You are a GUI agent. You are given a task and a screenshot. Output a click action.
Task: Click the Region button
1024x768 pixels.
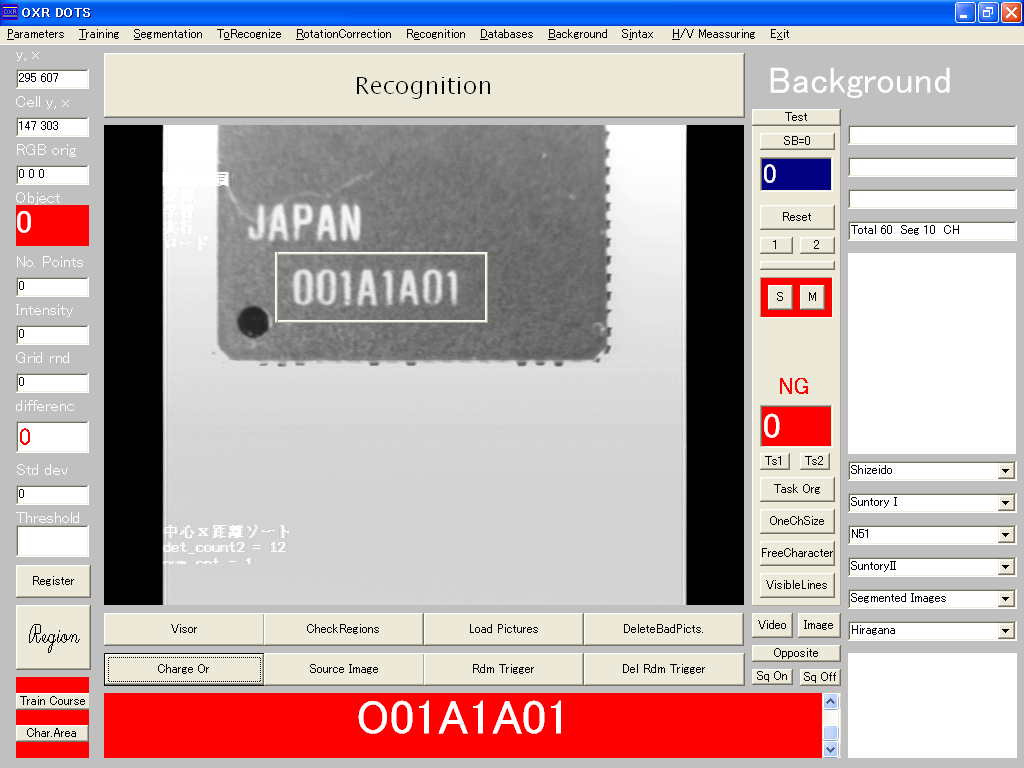pyautogui.click(x=53, y=637)
